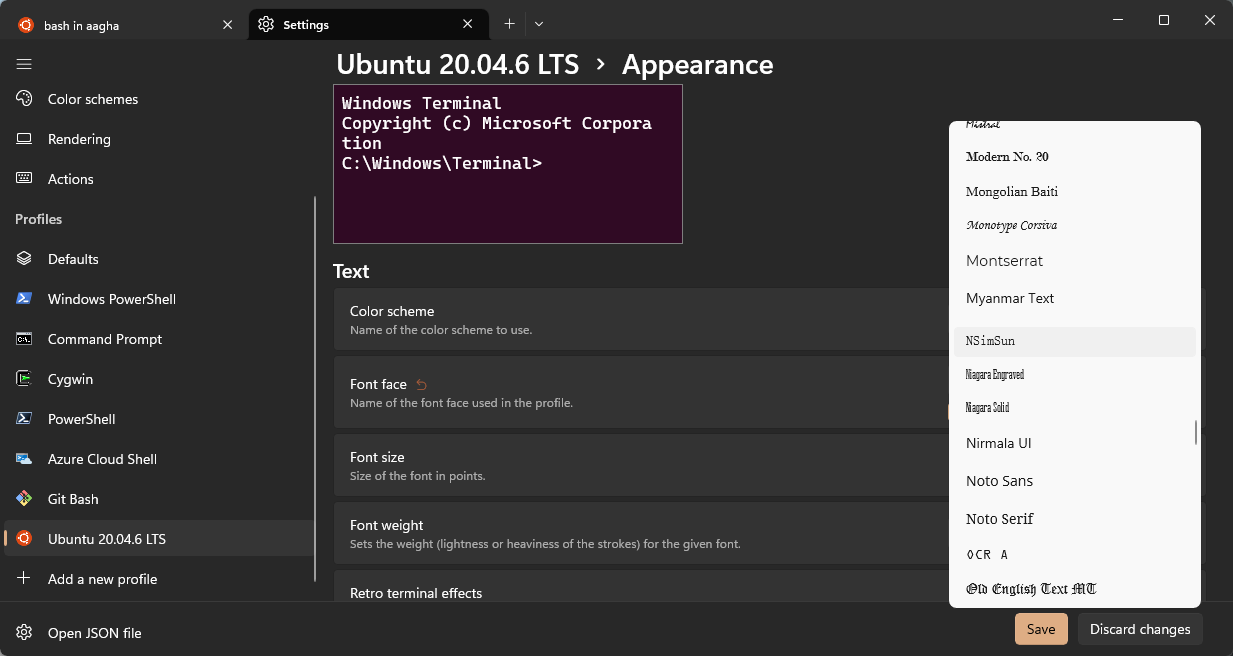Click the Cygwin profile icon
This screenshot has height=656, width=1233.
tap(24, 379)
